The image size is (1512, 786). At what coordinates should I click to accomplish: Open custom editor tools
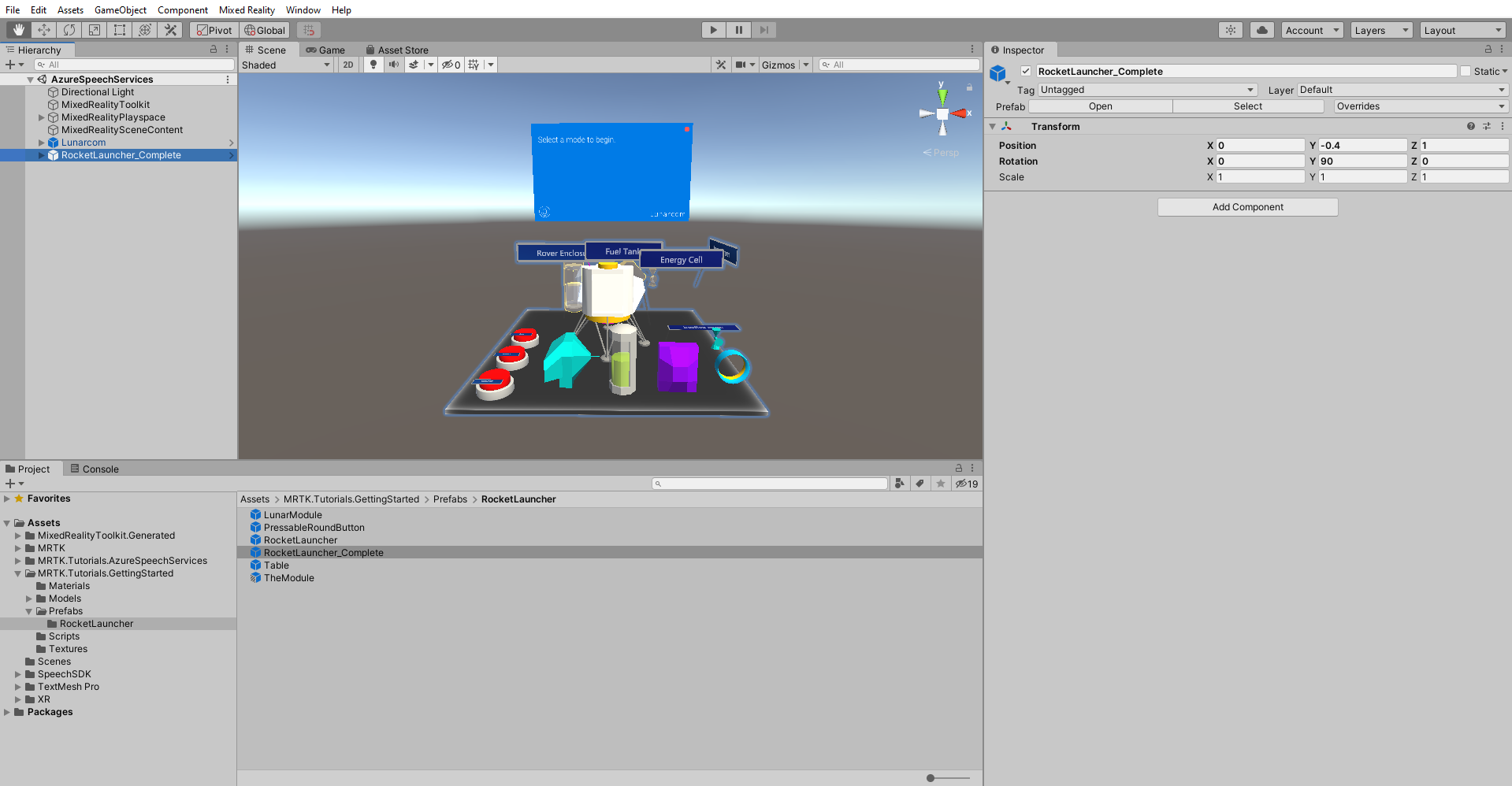tap(170, 30)
